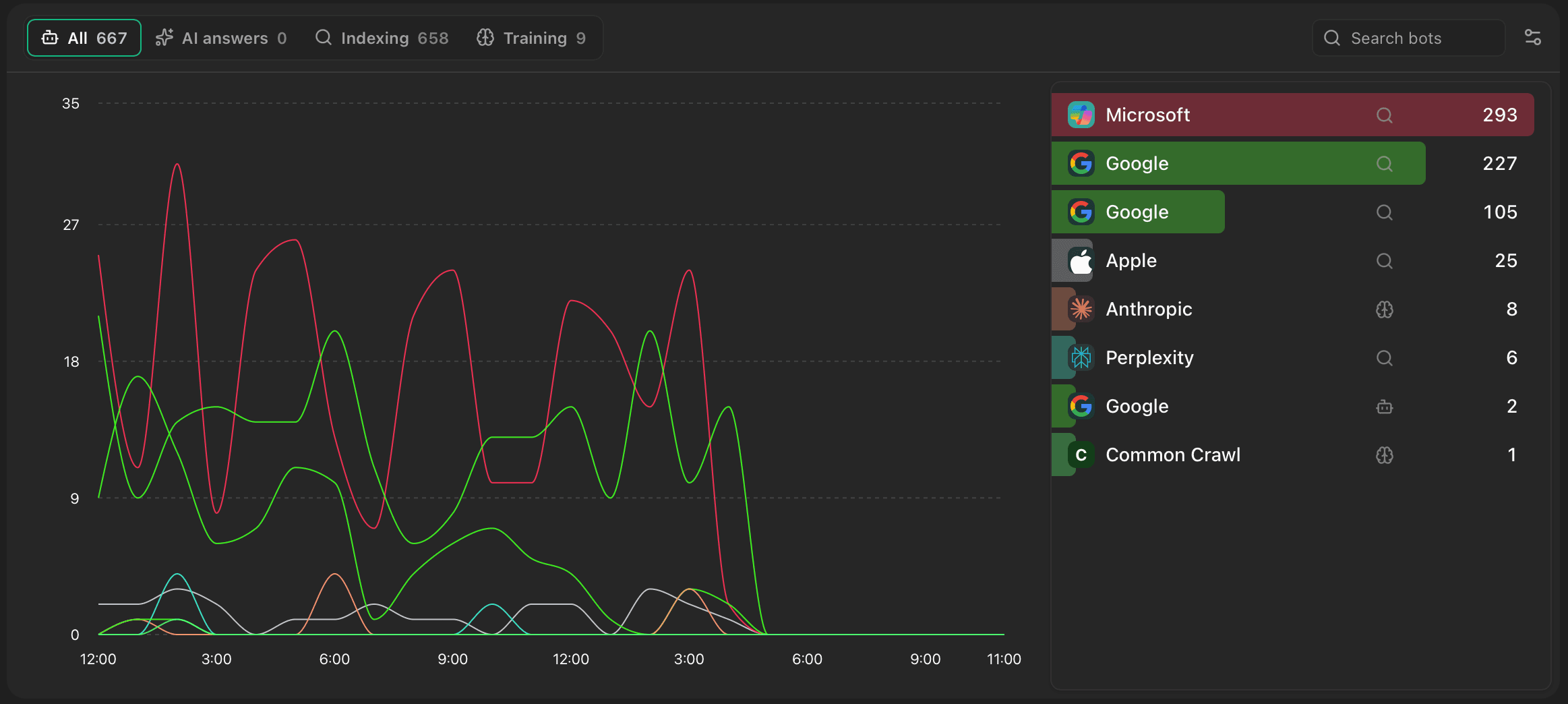
Task: Click the 25 count for Apple
Action: [1506, 260]
